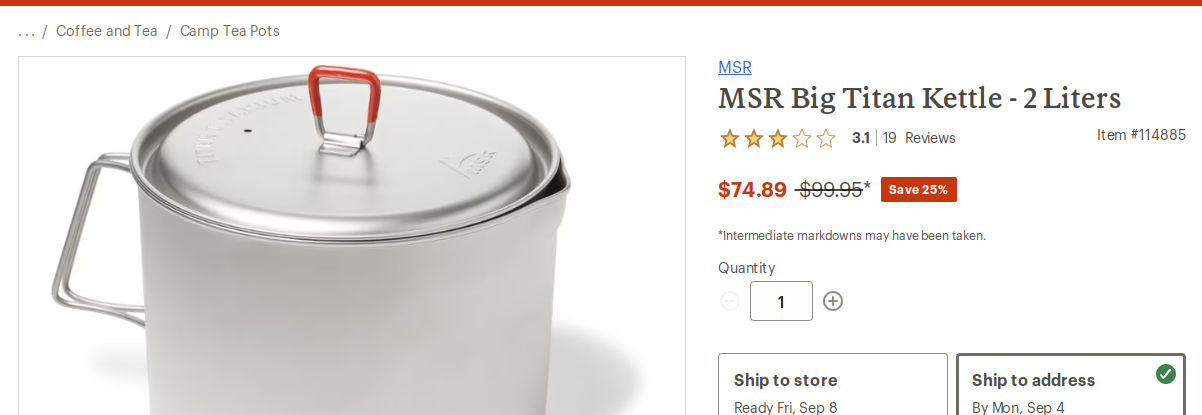Click the minus icon to decrease quantity
Viewport: 1202px width, 415px height.
[x=730, y=301]
